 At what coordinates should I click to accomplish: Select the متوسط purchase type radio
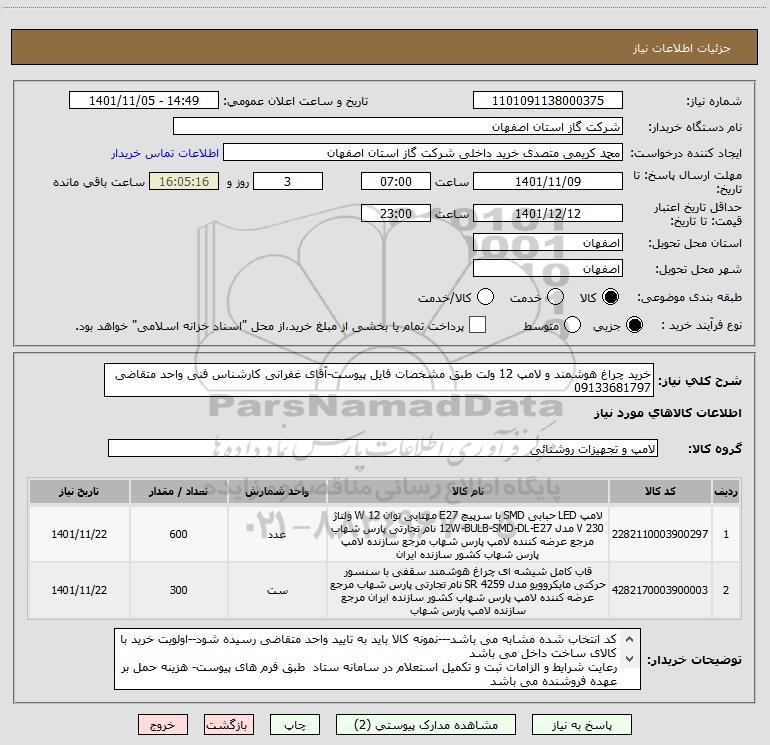(x=573, y=325)
